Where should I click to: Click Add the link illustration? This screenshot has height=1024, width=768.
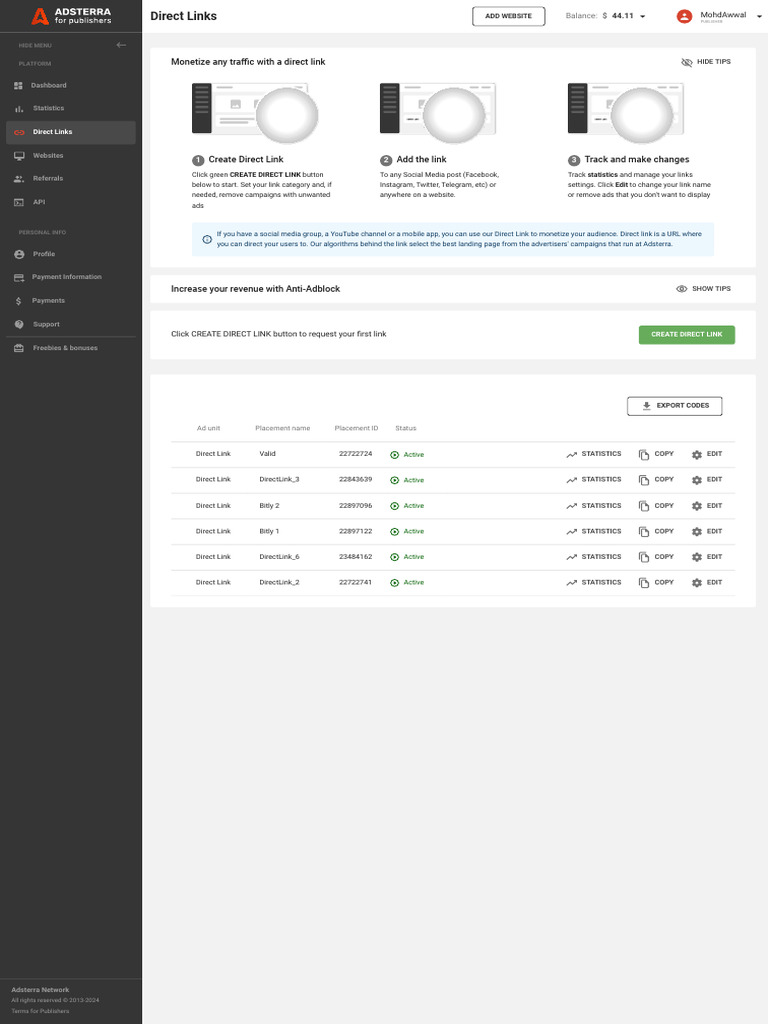(438, 114)
